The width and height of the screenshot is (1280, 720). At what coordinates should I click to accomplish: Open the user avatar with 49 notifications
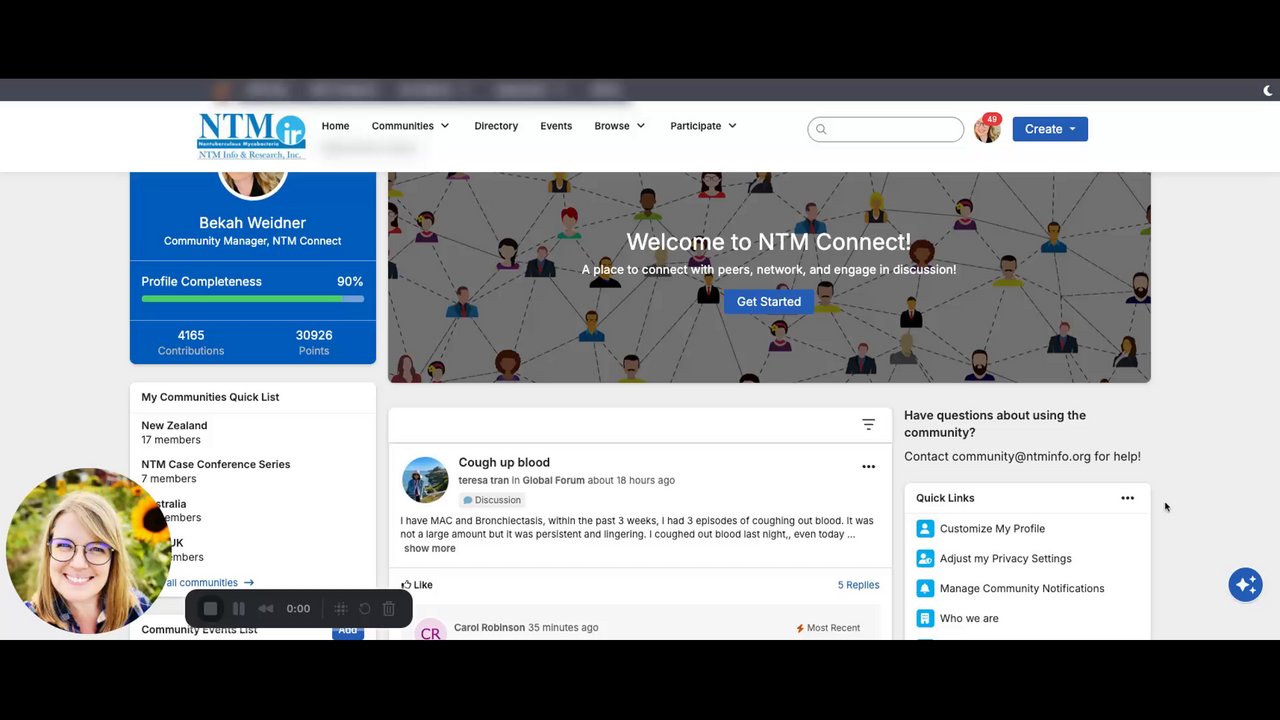pos(987,129)
